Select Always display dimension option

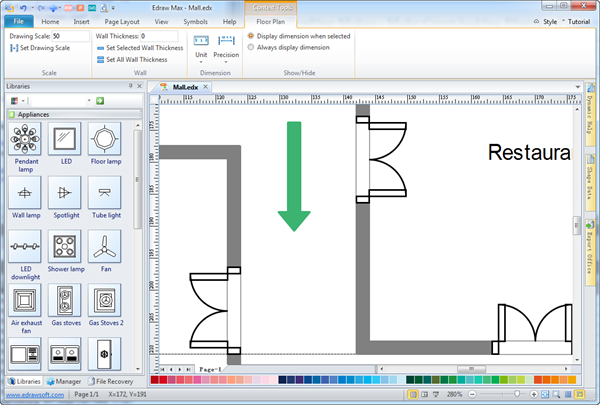click(x=251, y=47)
